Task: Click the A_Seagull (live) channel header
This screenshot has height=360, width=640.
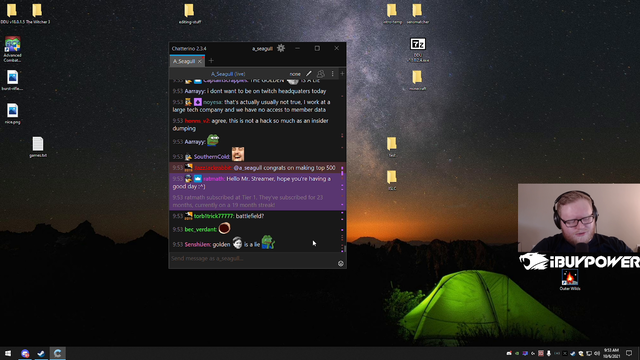Action: tap(228, 74)
